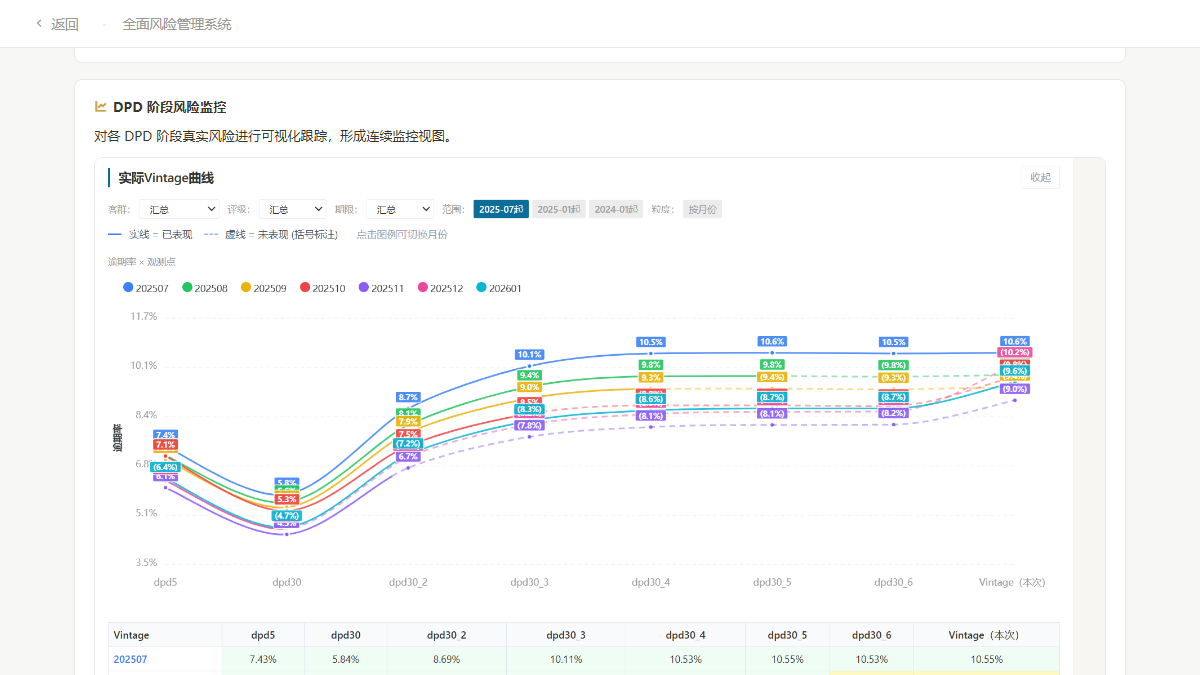1200x675 pixels.
Task: Toggle the 202509 legend series
Action: pyautogui.click(x=264, y=288)
